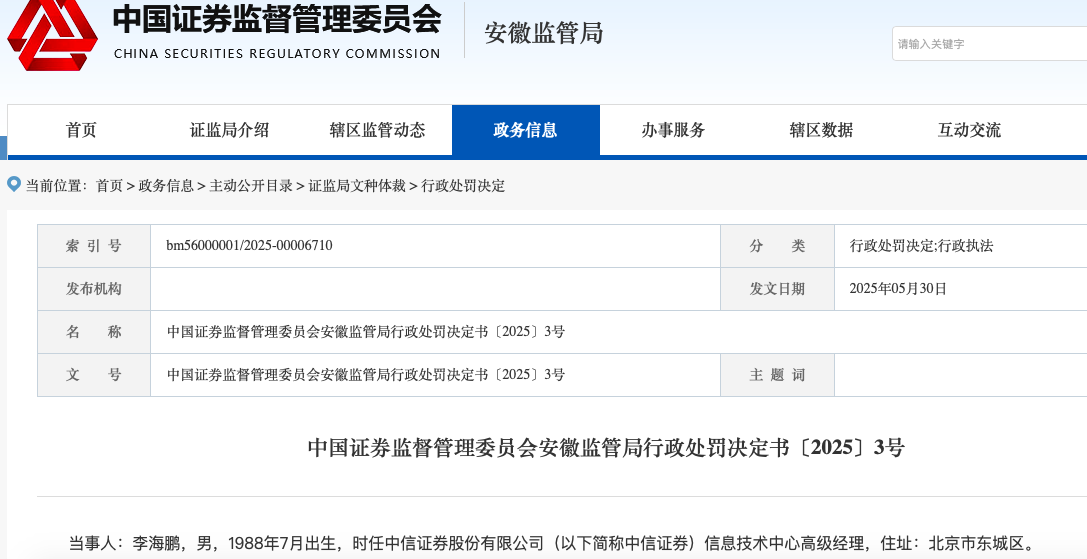Open the 首页 navigation tab
This screenshot has height=559, width=1087.
pos(81,130)
